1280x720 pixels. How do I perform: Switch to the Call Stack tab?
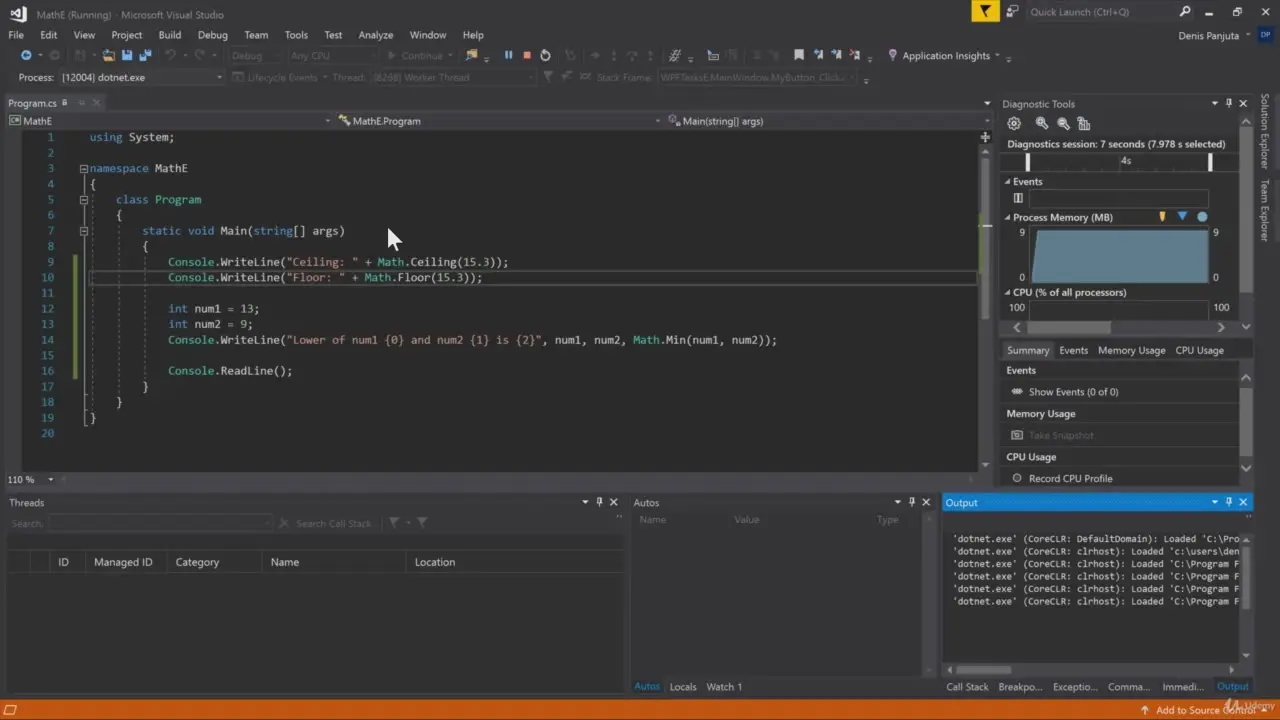click(x=967, y=687)
